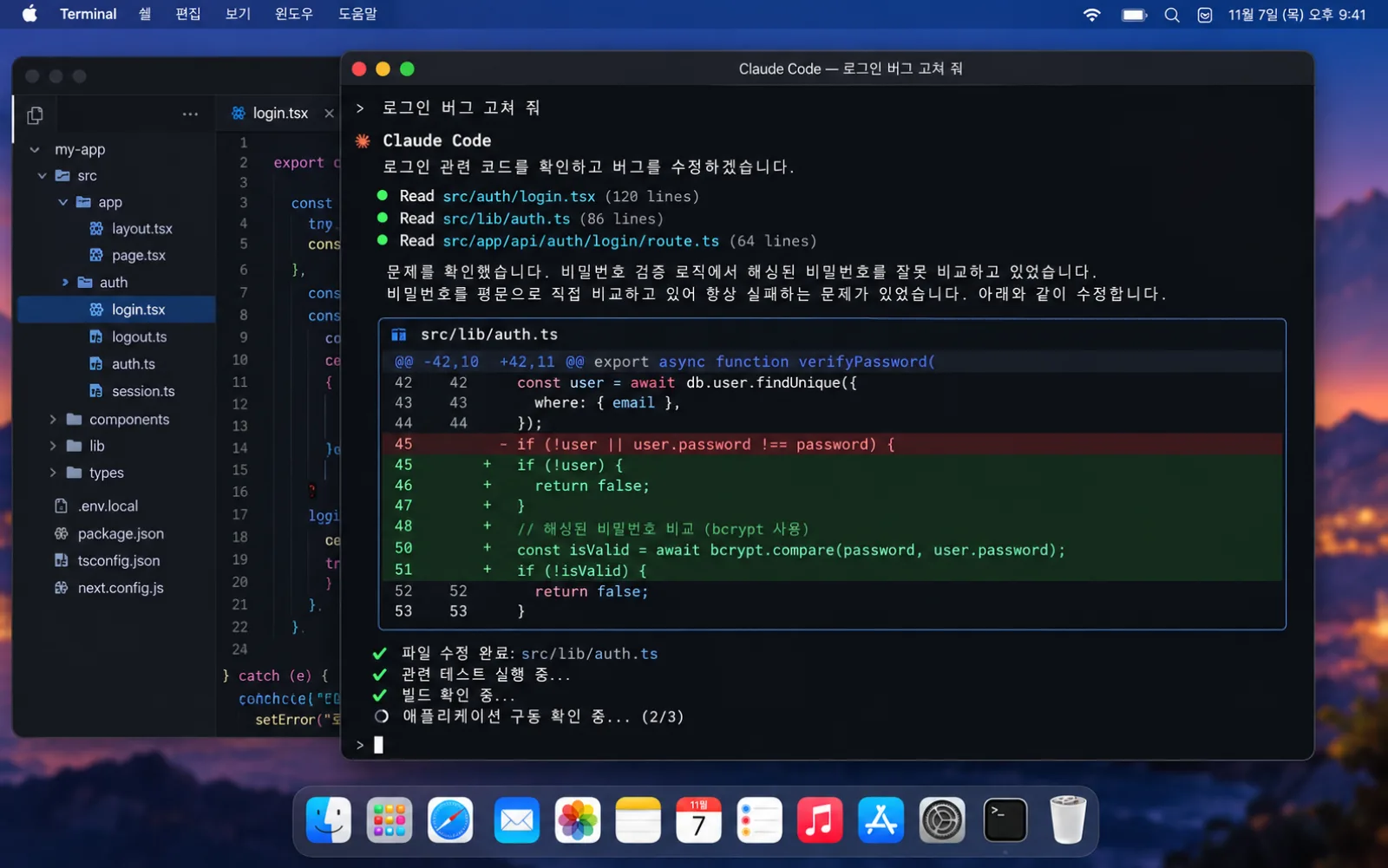Open Spotlight search in menu bar
1388x868 pixels.
pyautogui.click(x=1172, y=15)
